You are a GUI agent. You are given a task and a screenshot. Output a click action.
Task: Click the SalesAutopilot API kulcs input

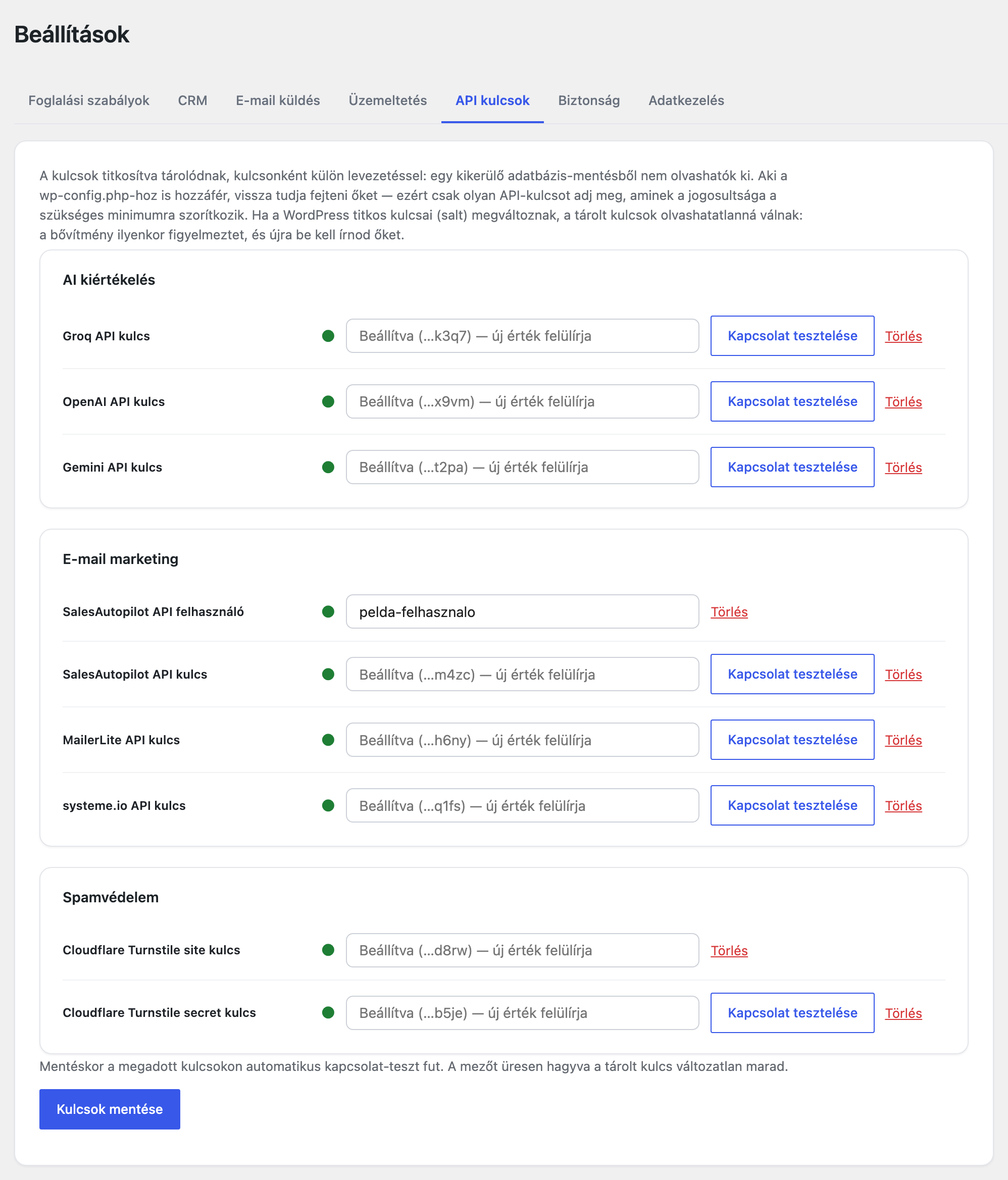pos(522,674)
